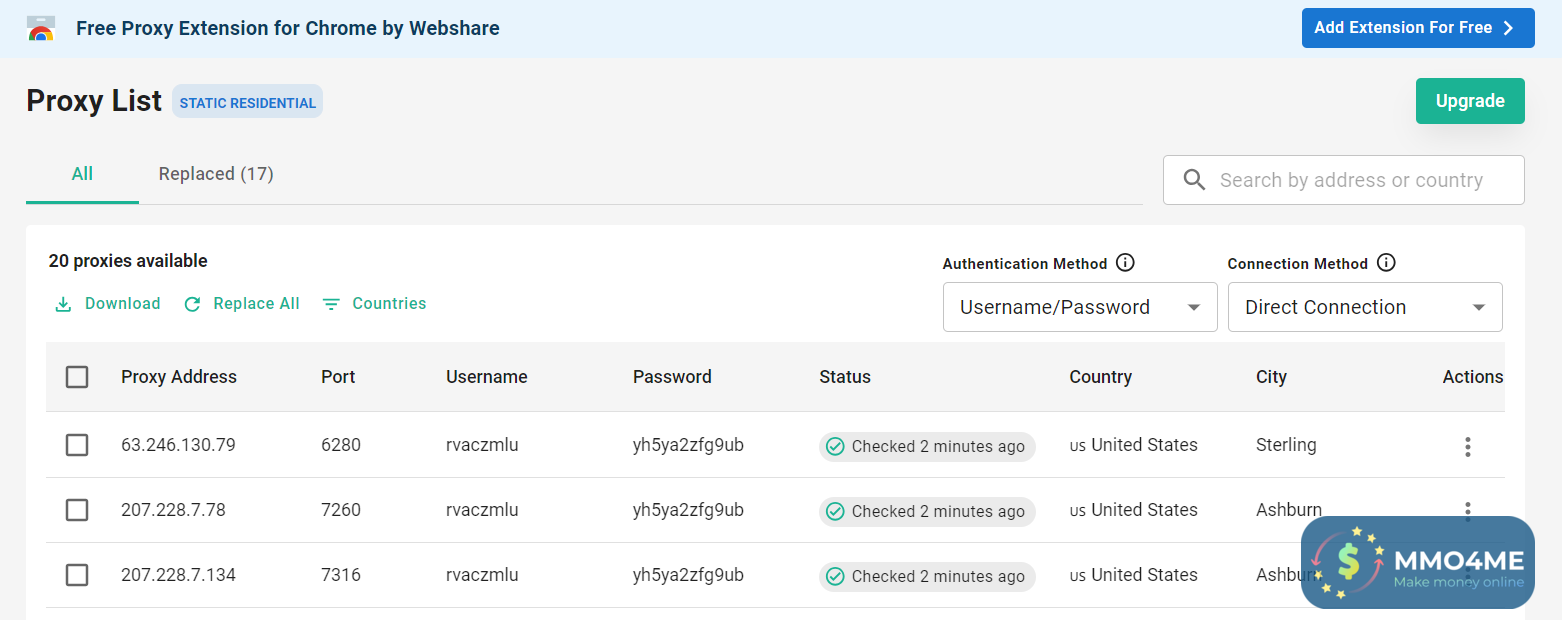Image resolution: width=1562 pixels, height=620 pixels.
Task: Open the Direct Connection dropdown
Action: tap(1365, 307)
